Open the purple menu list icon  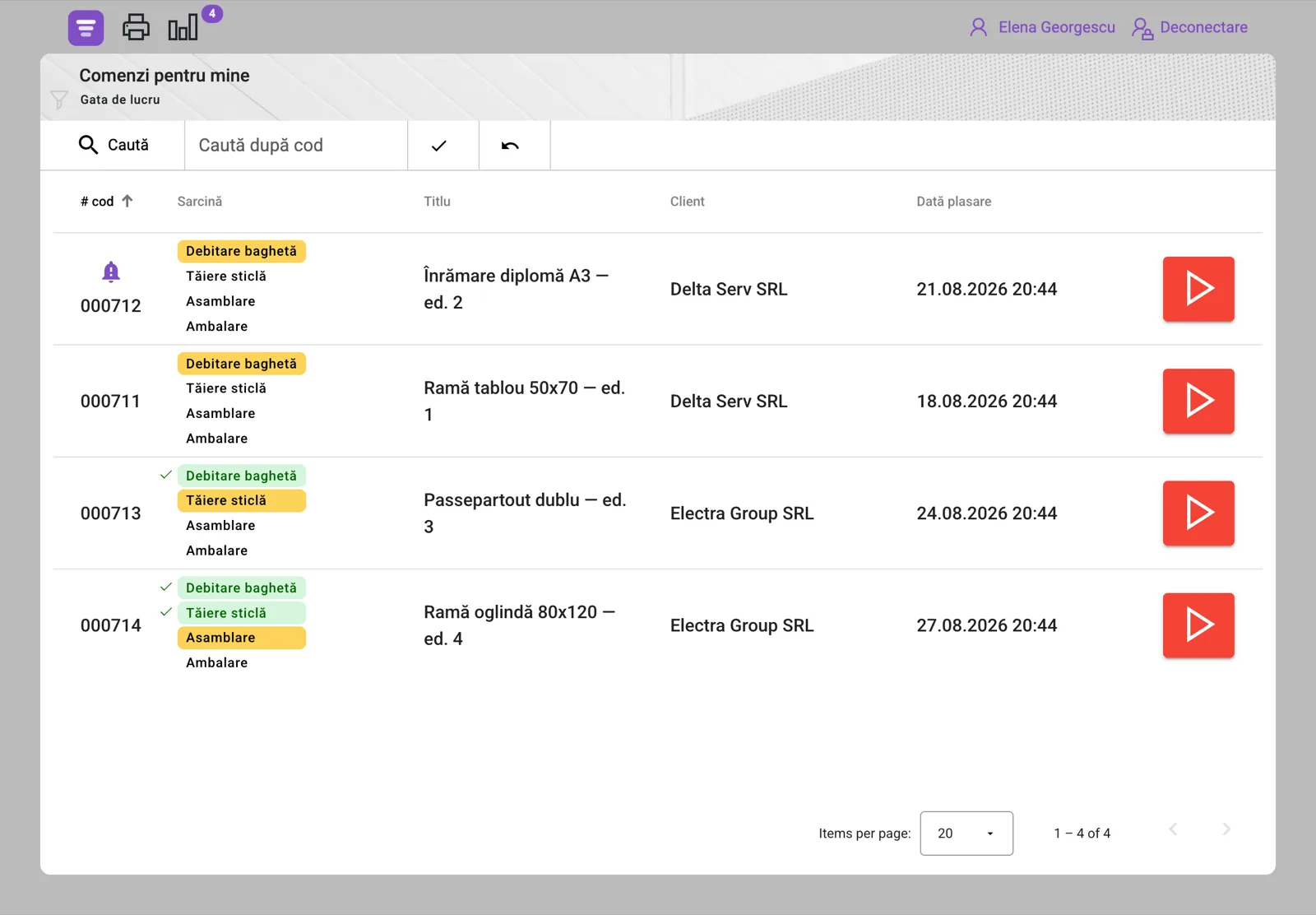pos(86,27)
